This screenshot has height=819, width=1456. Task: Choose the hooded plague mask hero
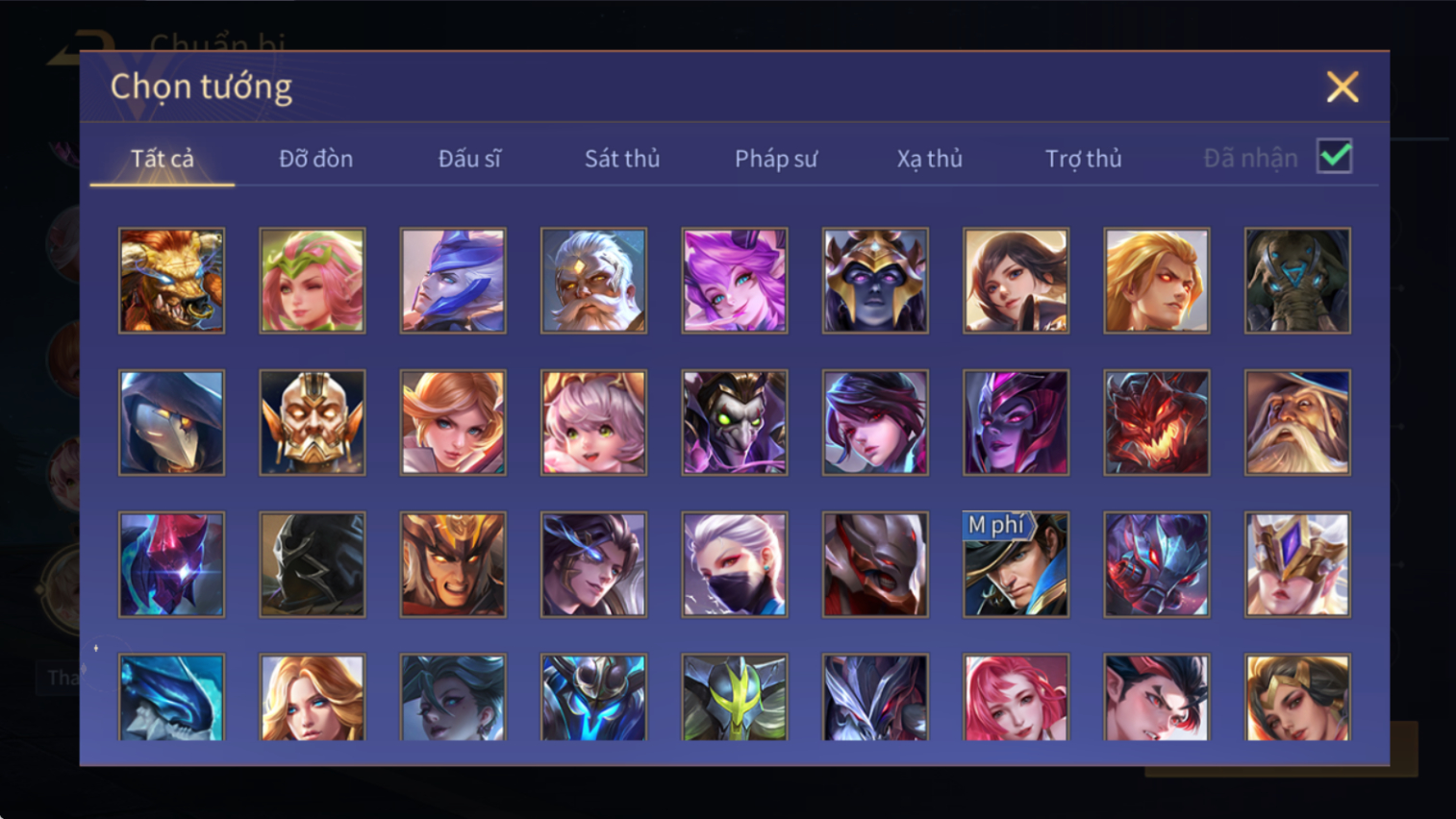[171, 423]
